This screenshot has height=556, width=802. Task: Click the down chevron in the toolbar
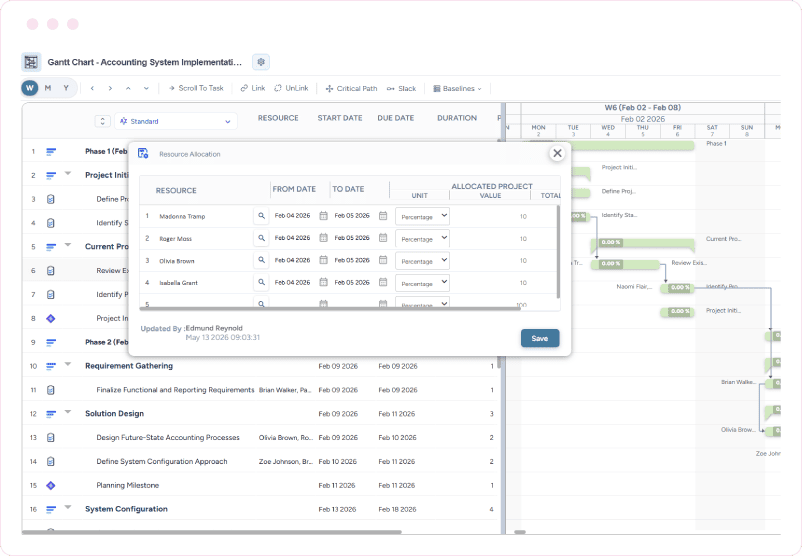tap(146, 88)
